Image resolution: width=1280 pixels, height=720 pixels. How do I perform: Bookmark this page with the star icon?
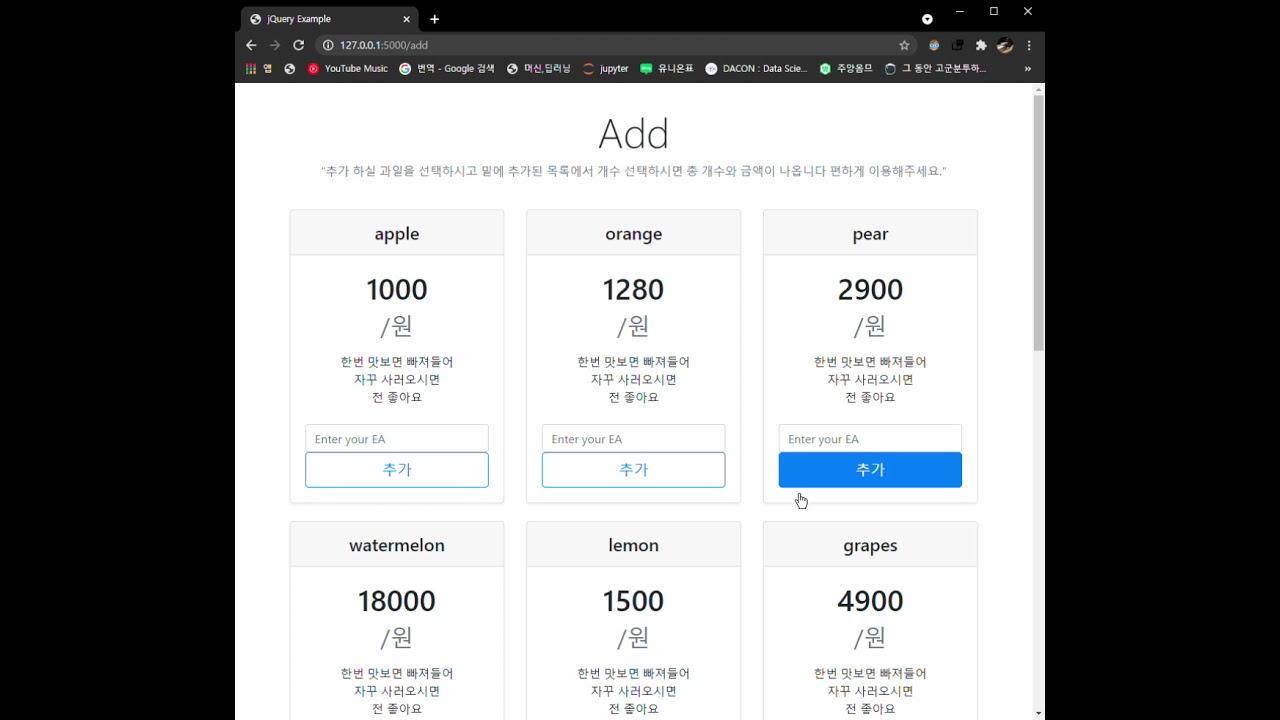tap(904, 45)
